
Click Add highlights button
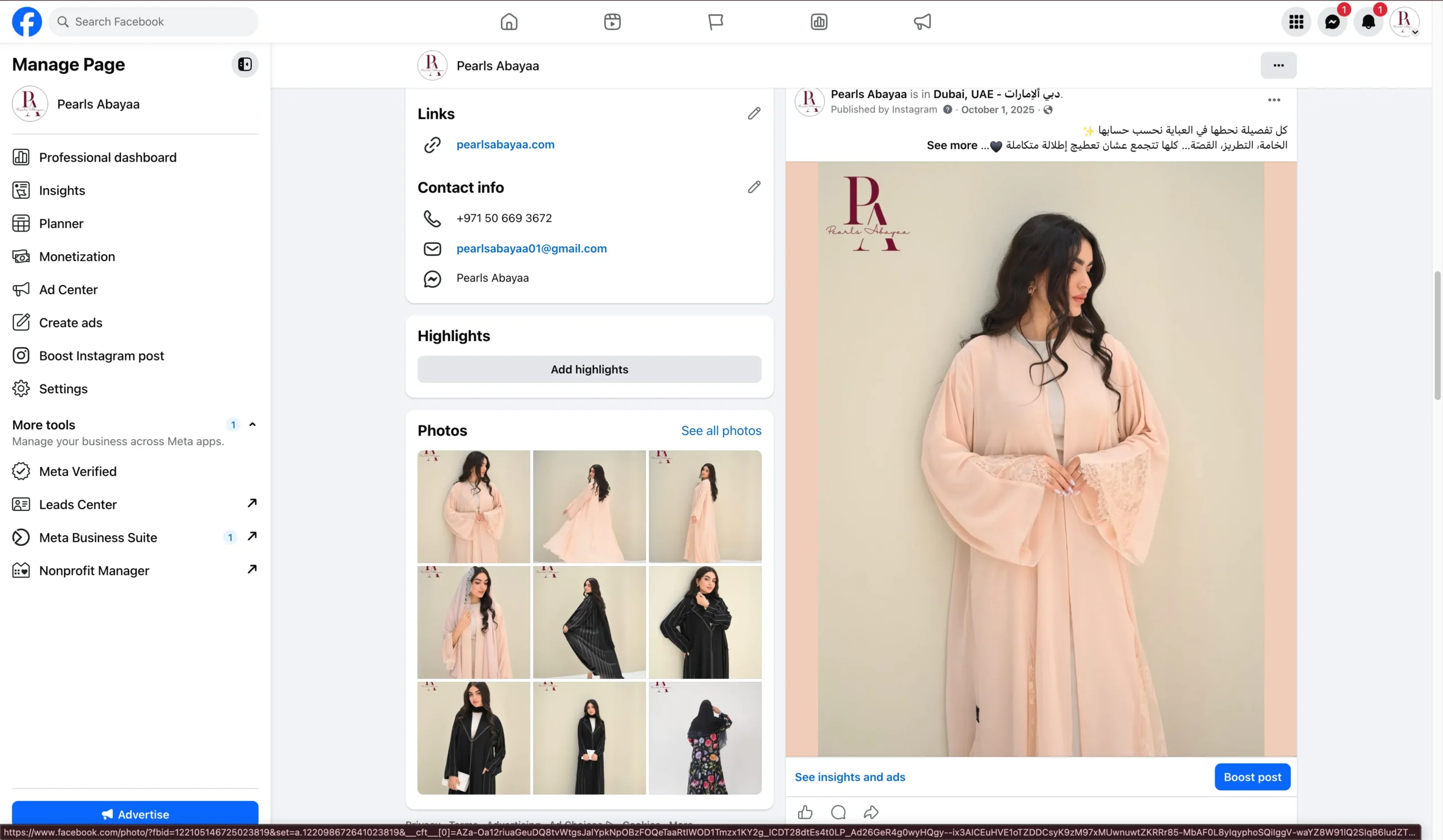click(589, 370)
